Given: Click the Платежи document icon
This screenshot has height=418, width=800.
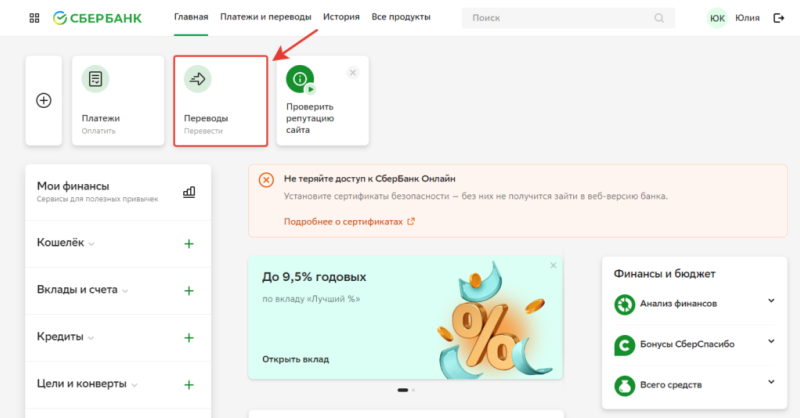Looking at the screenshot, I should coord(95,79).
